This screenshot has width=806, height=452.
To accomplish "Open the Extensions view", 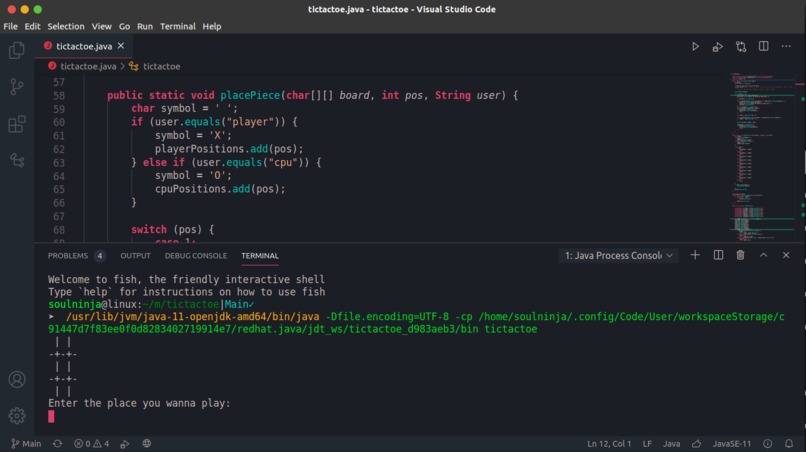I will point(16,124).
